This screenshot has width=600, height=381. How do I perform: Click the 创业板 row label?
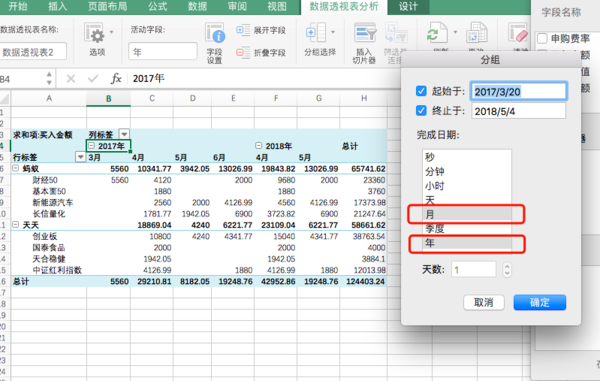pyautogui.click(x=45, y=236)
